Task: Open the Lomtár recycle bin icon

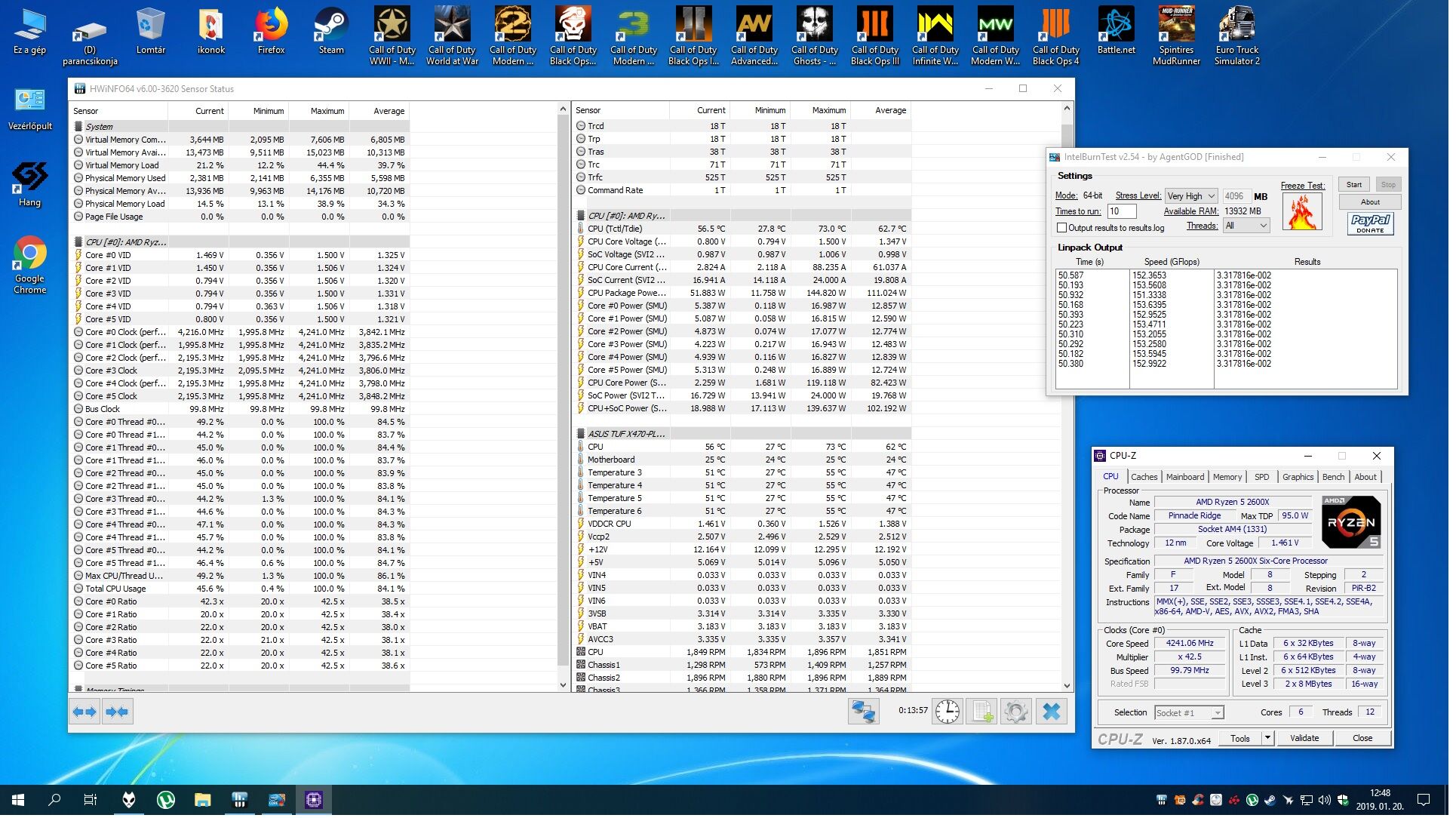Action: 152,32
